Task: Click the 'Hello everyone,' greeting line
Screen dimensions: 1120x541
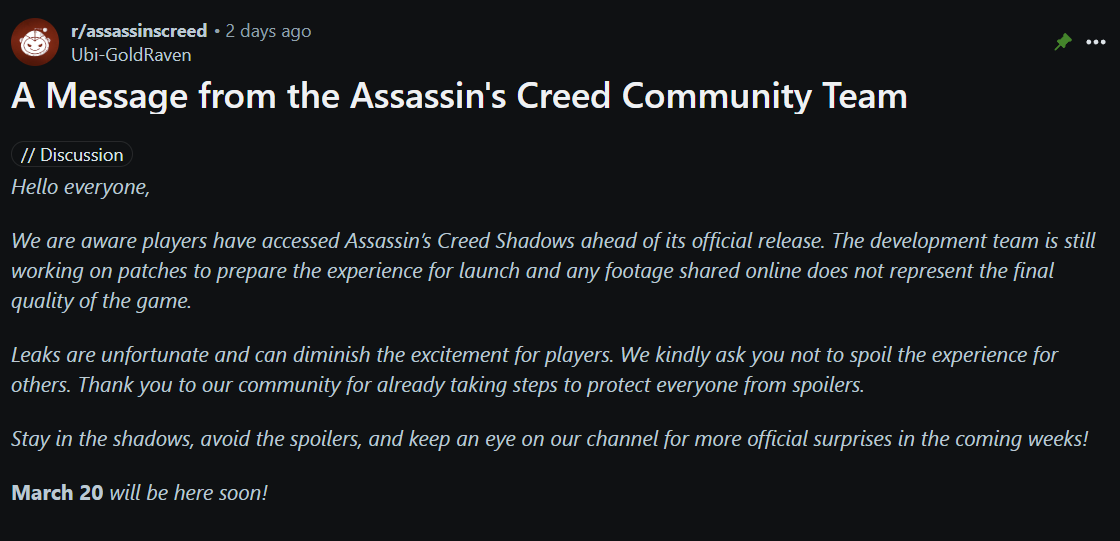Action: coord(81,188)
